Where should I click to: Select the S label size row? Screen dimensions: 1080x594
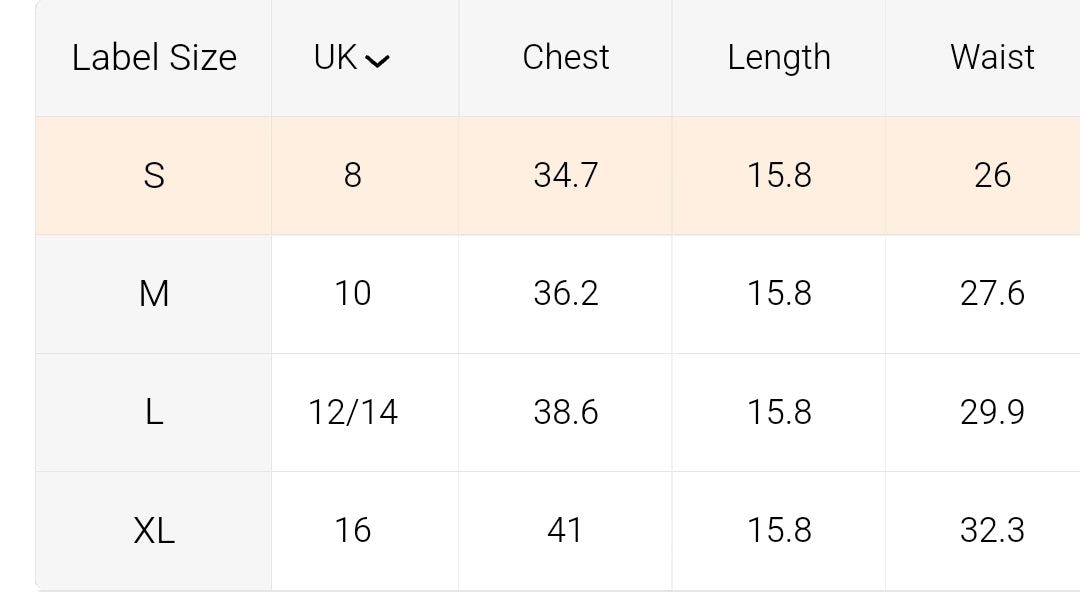154,176
